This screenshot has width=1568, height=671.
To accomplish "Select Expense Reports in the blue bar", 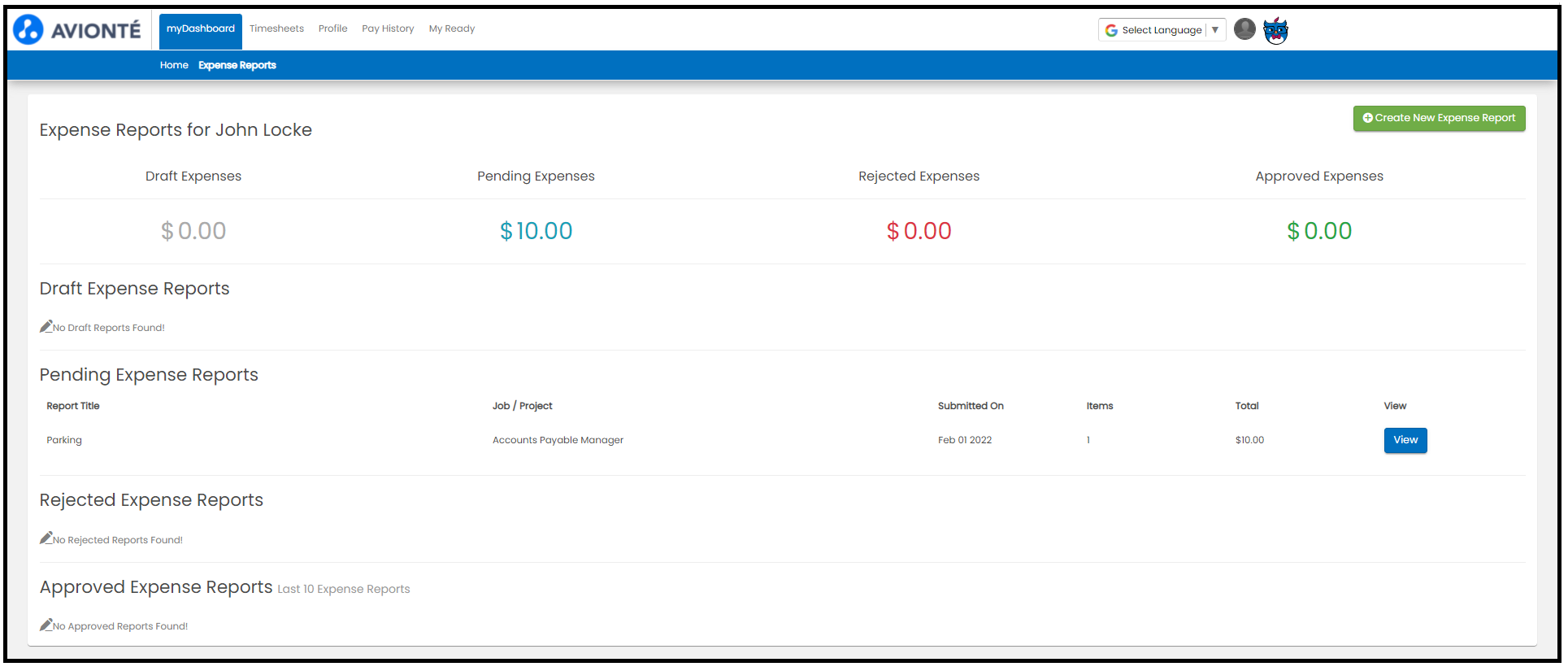I will pyautogui.click(x=237, y=65).
